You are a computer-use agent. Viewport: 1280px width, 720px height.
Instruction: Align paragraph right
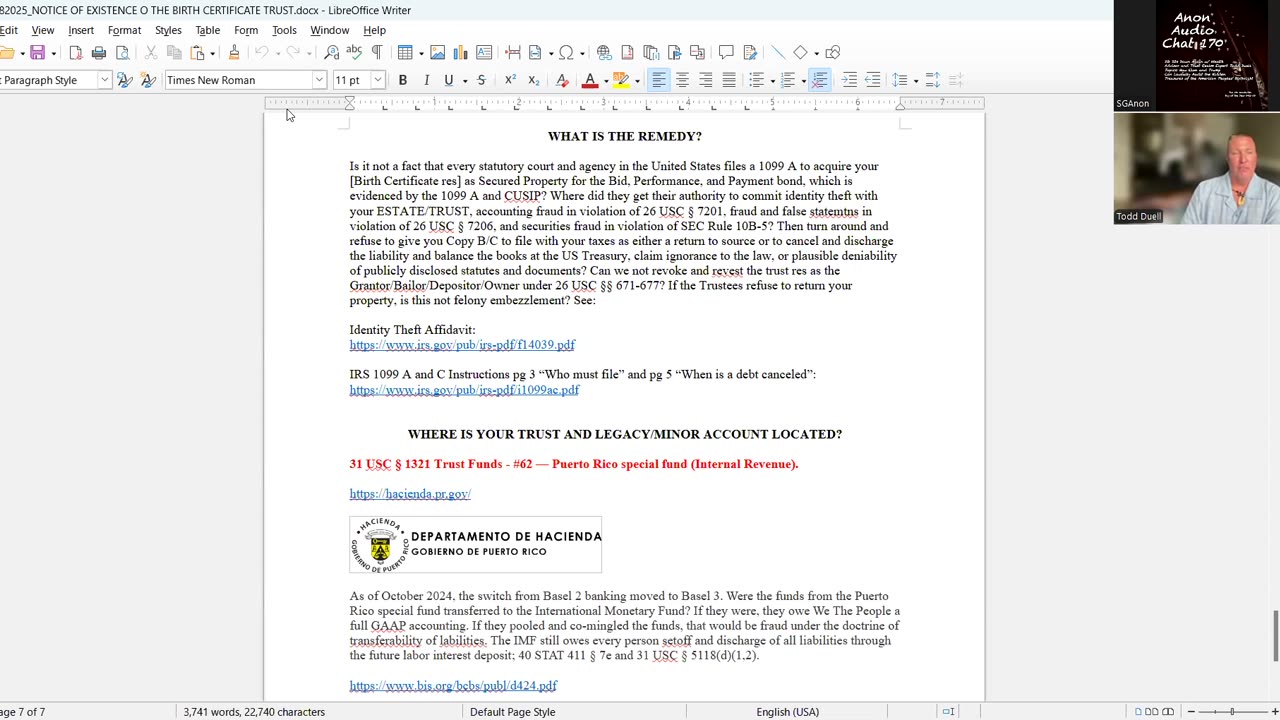[x=705, y=80]
